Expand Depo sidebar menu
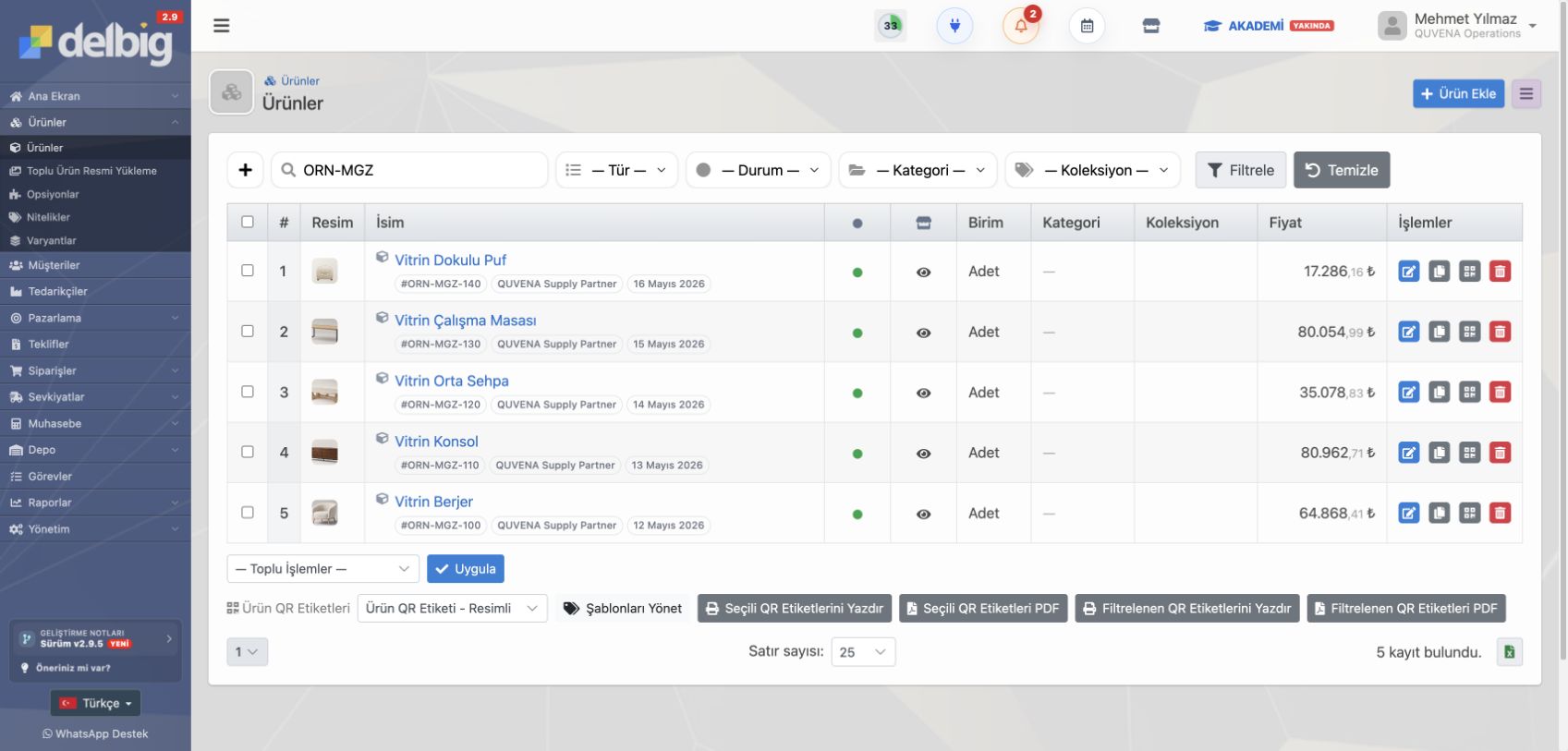Viewport: 1568px width, 751px height. [95, 450]
